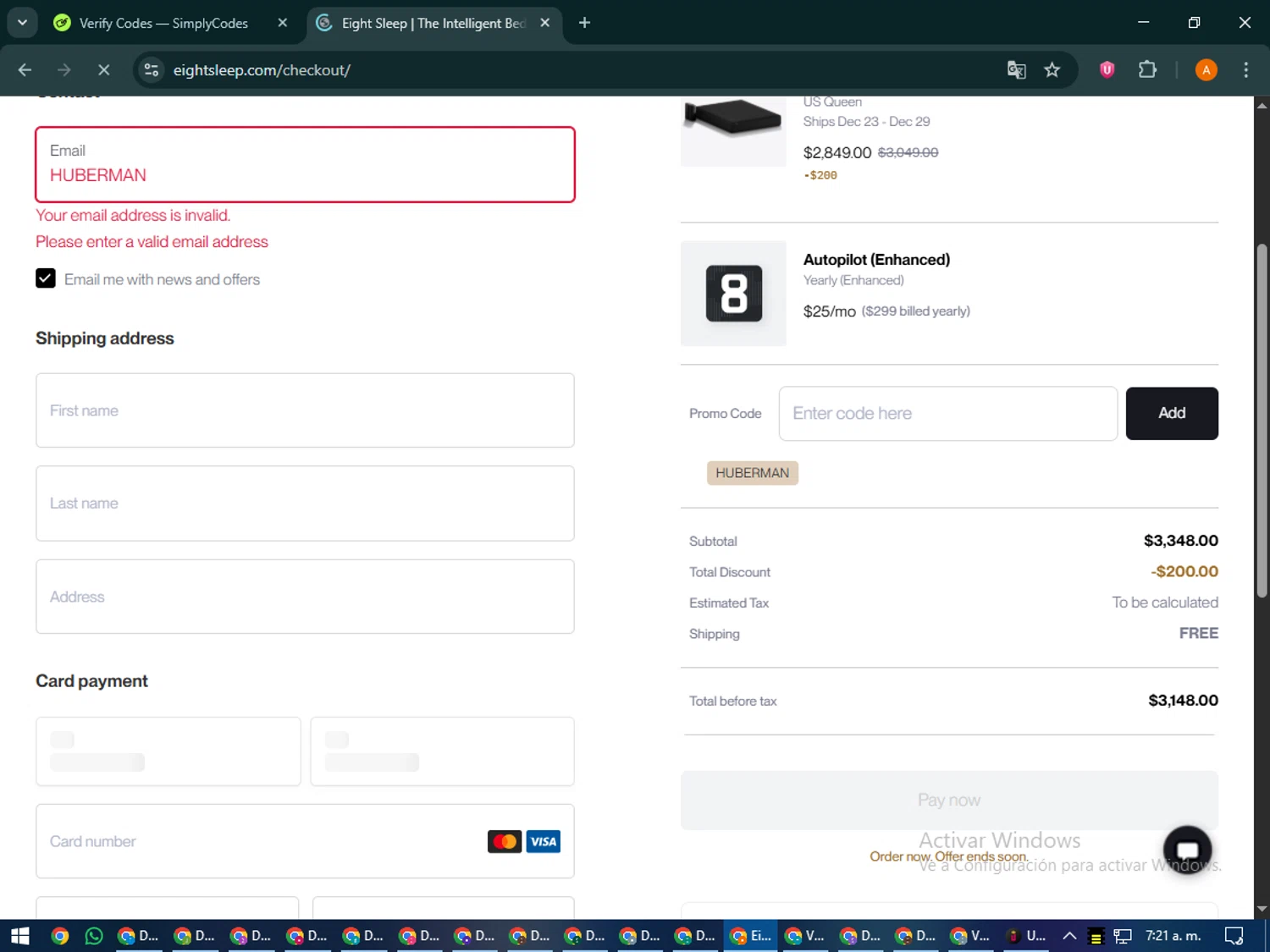Switch to the Eight Sleep tab
Viewport: 1270px width, 952px height.
tap(433, 23)
